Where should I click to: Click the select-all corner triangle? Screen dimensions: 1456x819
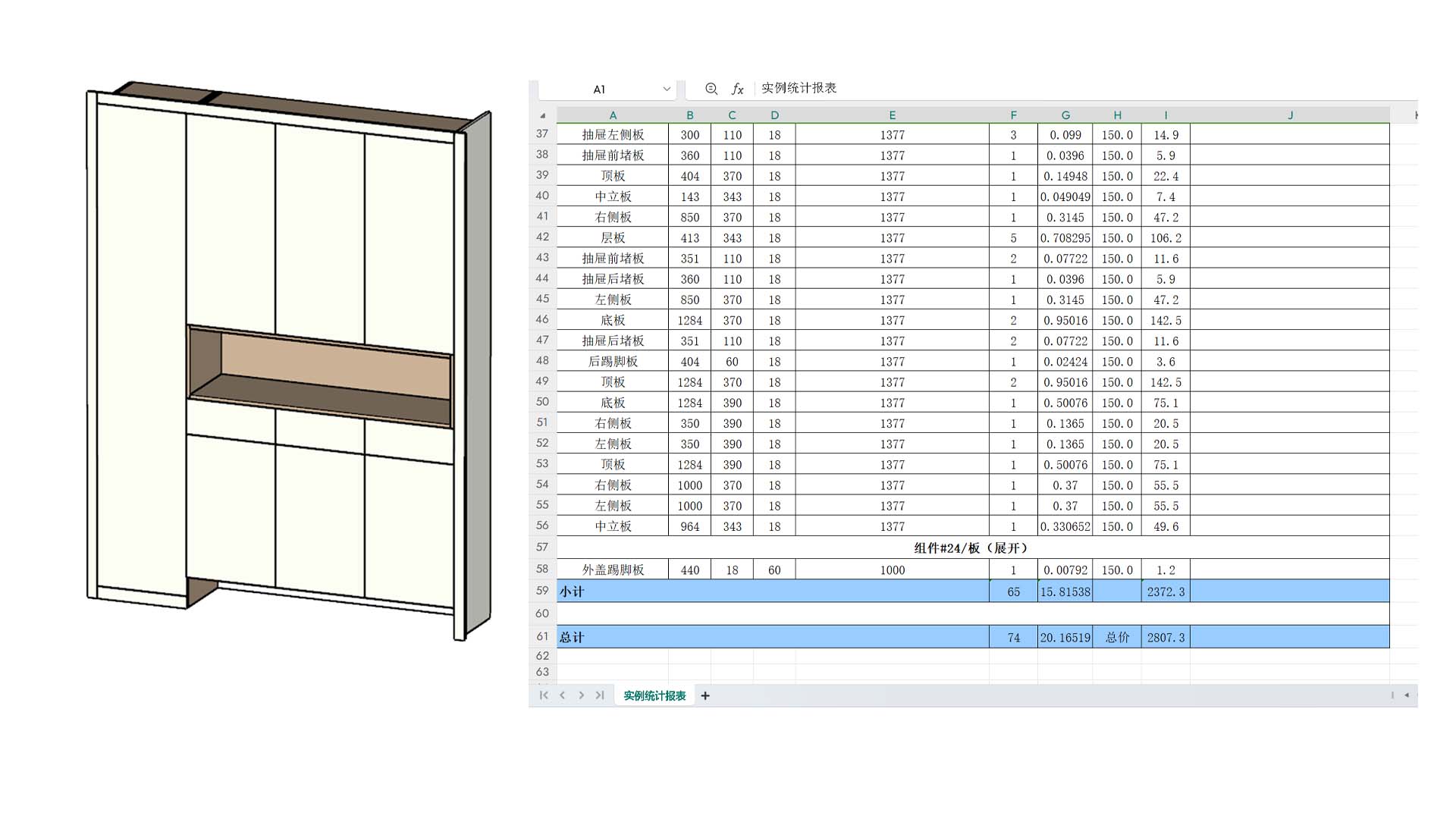542,115
